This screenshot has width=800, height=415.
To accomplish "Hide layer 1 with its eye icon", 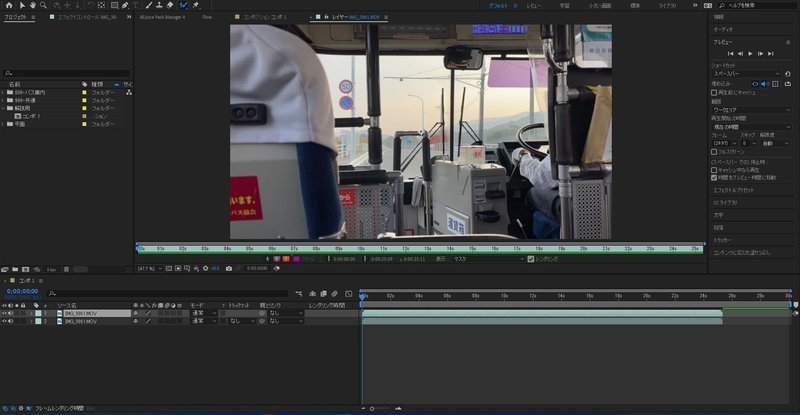I will coord(4,313).
